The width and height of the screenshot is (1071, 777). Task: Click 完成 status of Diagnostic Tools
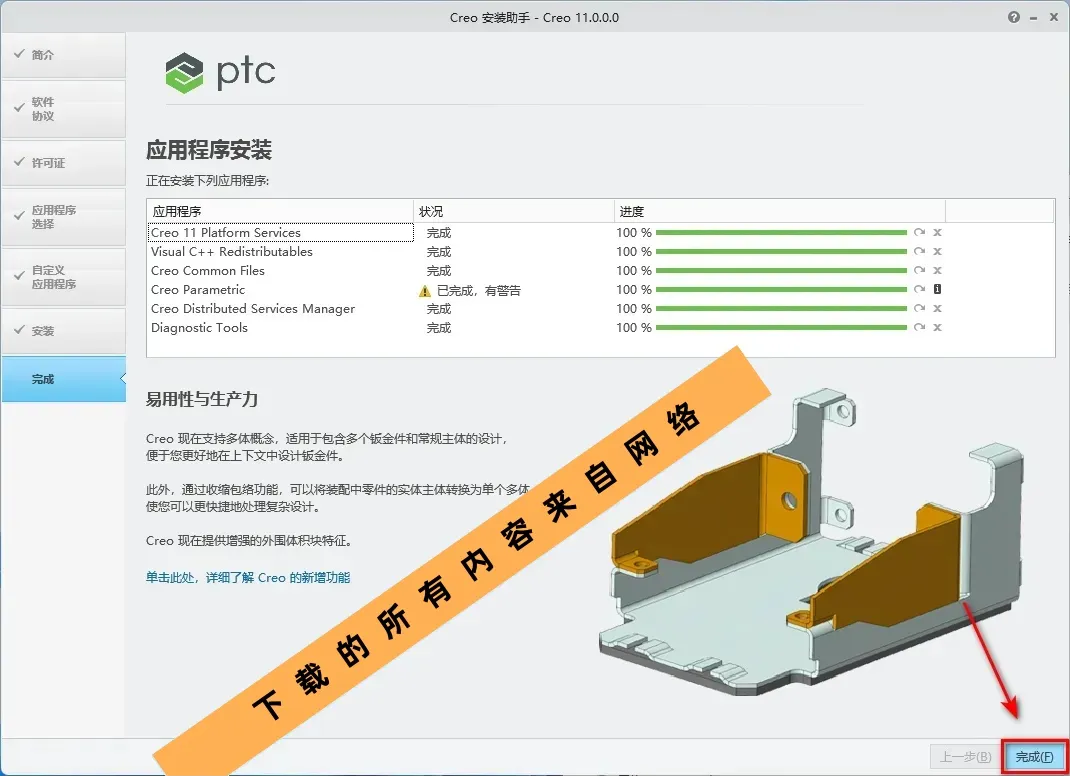point(439,328)
